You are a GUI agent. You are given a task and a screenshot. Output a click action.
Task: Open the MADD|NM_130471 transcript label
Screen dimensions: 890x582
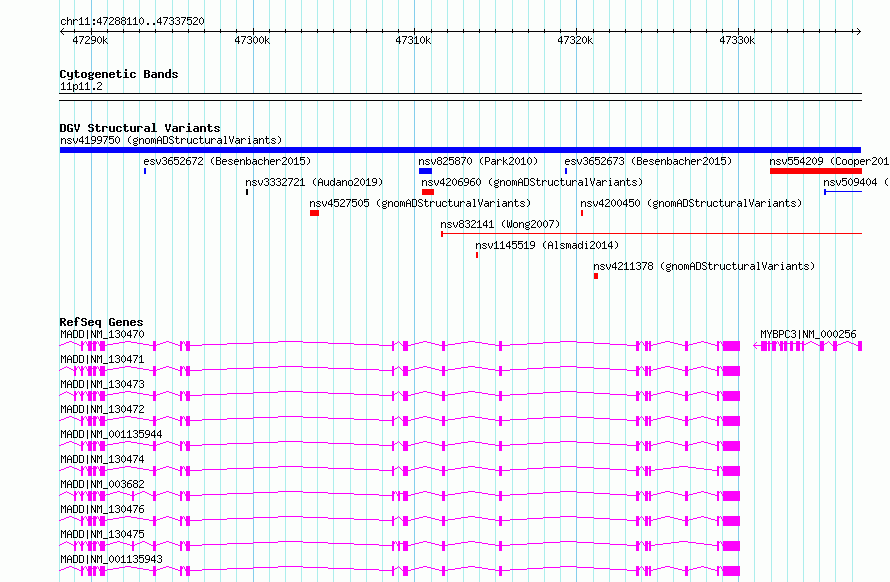point(102,359)
